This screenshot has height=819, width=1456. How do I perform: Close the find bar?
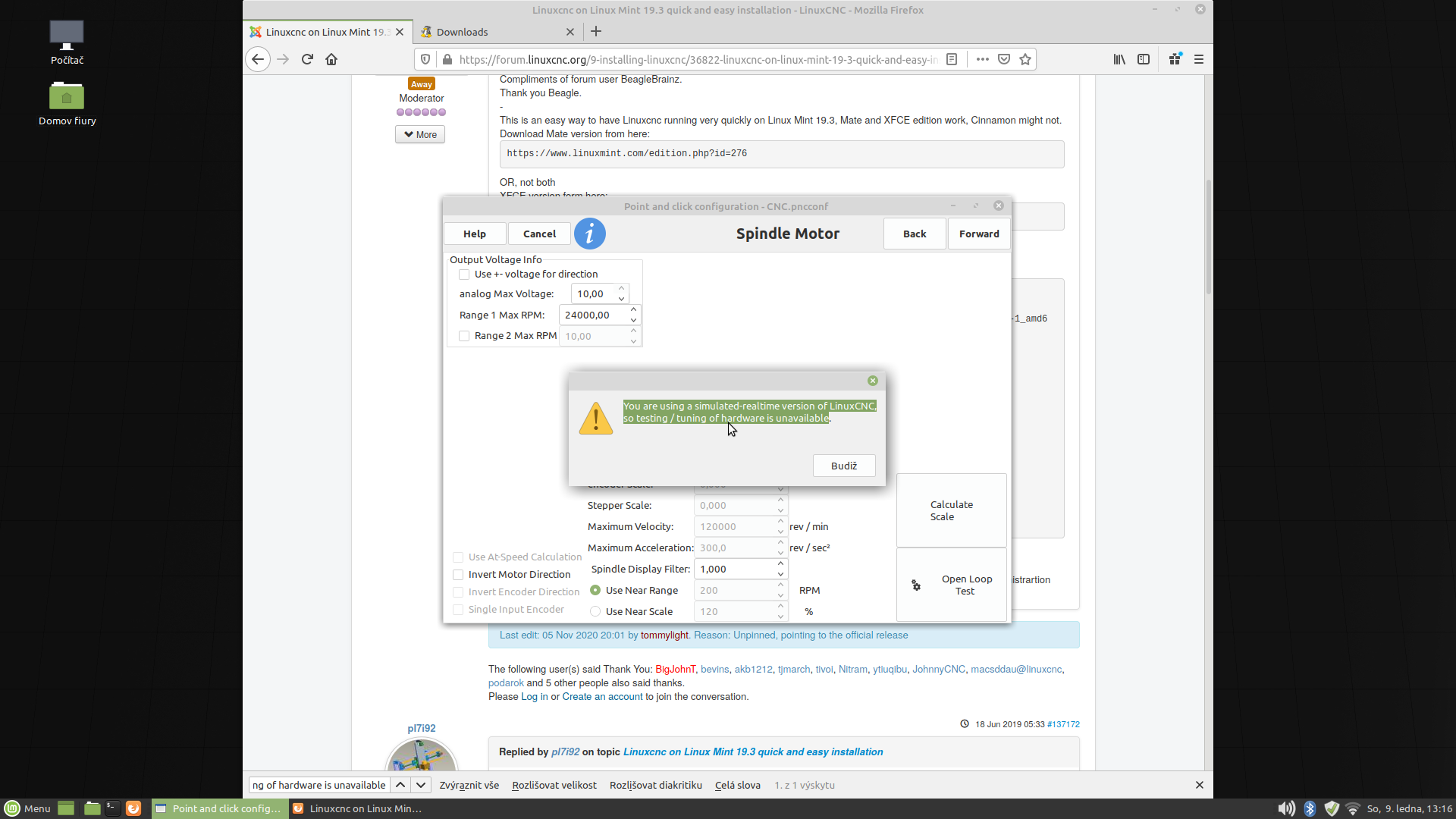coord(1200,785)
